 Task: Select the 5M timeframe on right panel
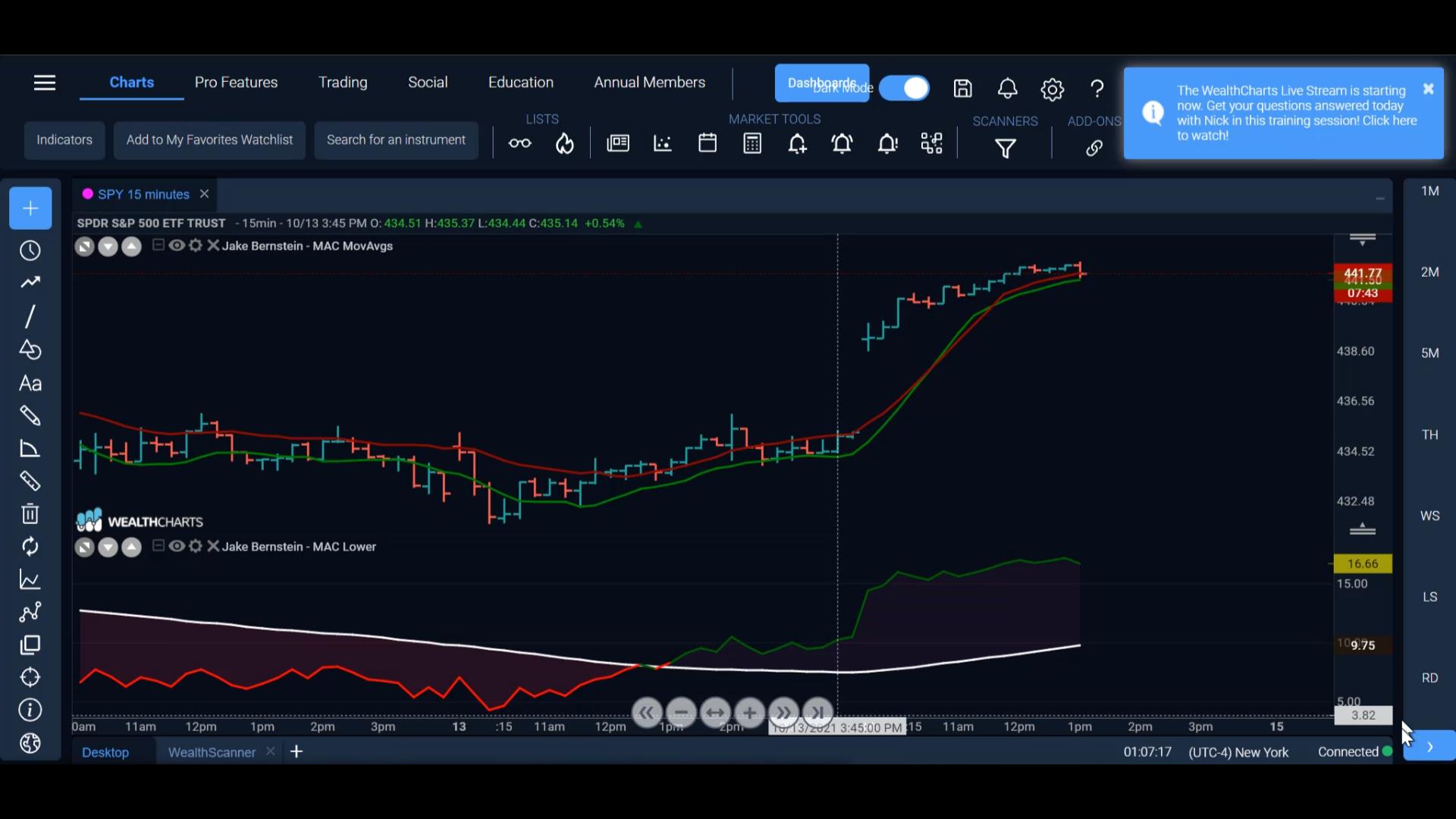coord(1429,353)
